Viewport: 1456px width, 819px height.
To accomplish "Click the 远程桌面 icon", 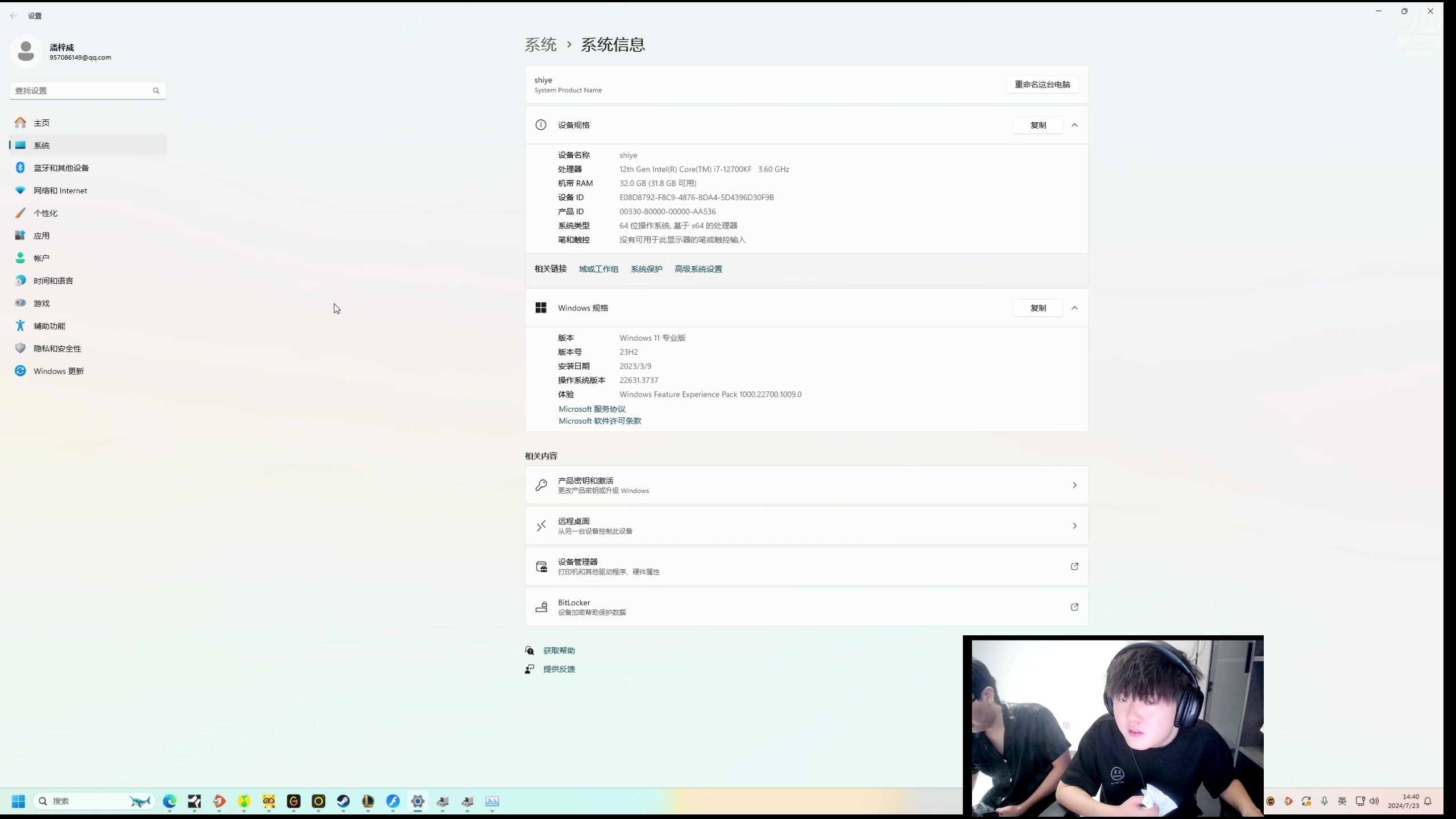I will tap(541, 526).
